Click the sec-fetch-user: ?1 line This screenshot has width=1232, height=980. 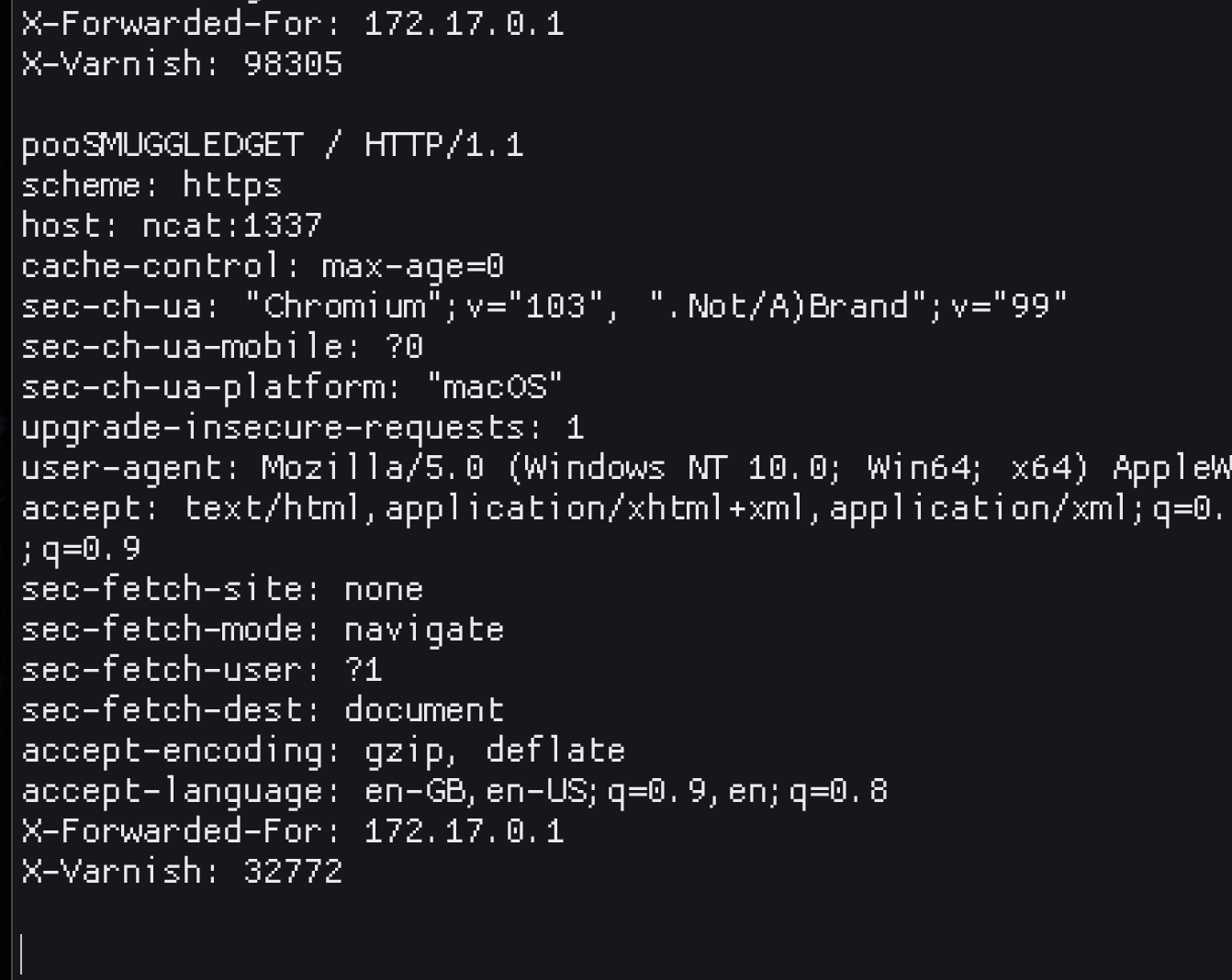coord(201,670)
